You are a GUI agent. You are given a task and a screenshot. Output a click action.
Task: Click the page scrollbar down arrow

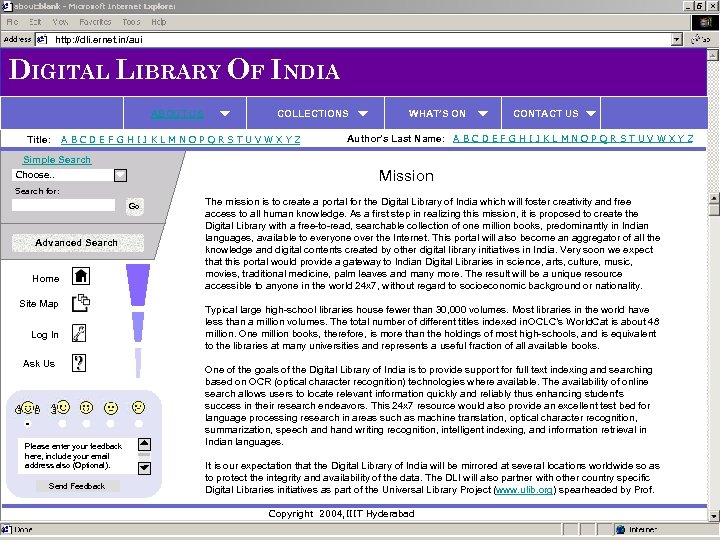tap(713, 516)
